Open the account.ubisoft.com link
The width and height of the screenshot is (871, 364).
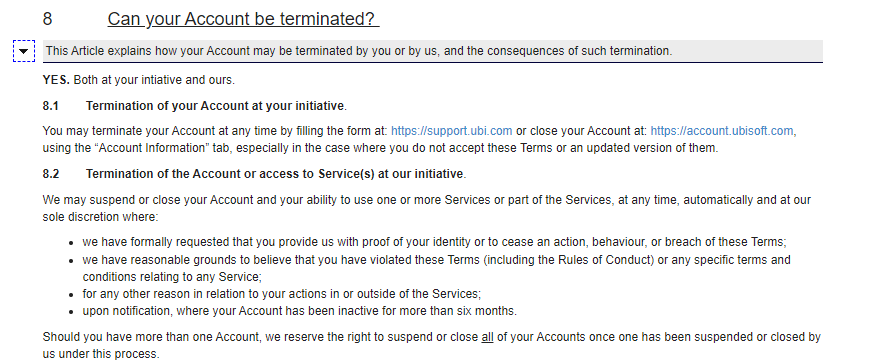click(x=722, y=131)
